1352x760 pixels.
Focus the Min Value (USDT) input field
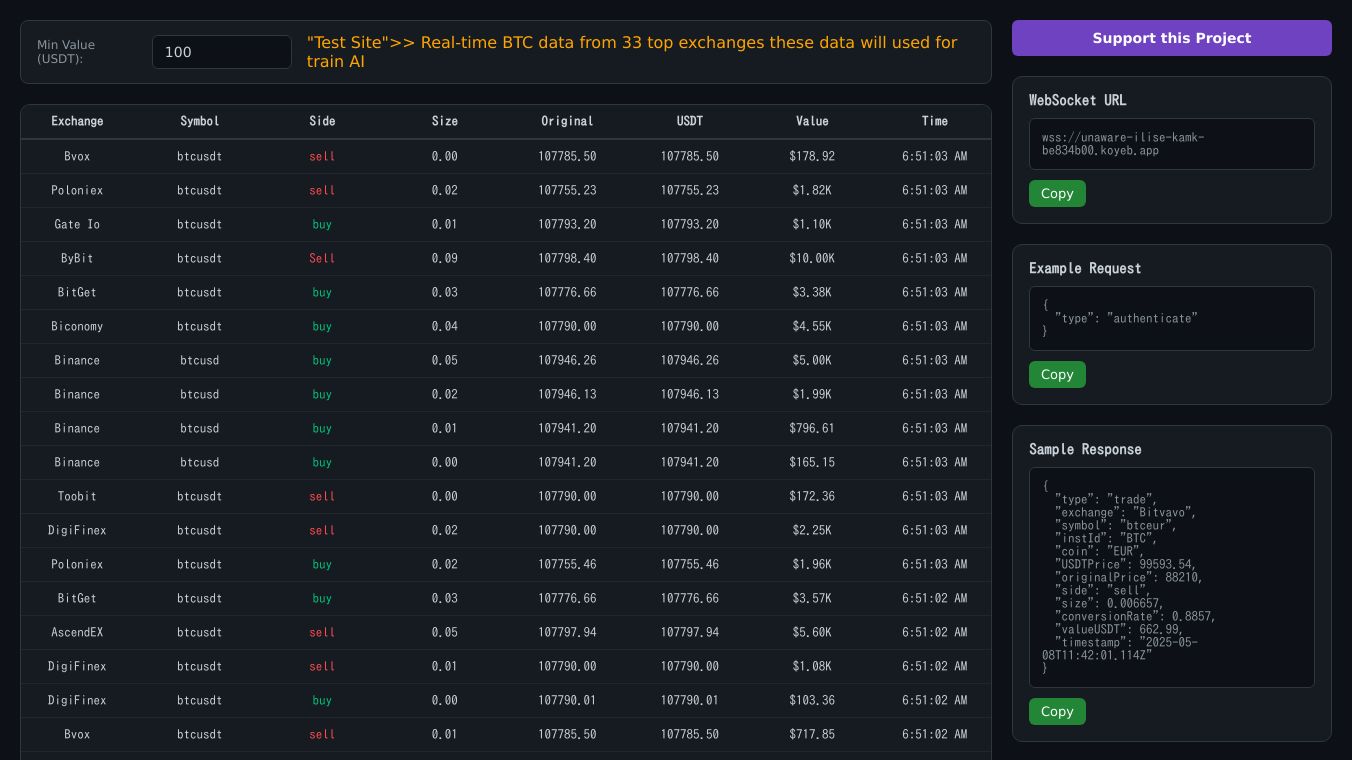click(x=221, y=52)
